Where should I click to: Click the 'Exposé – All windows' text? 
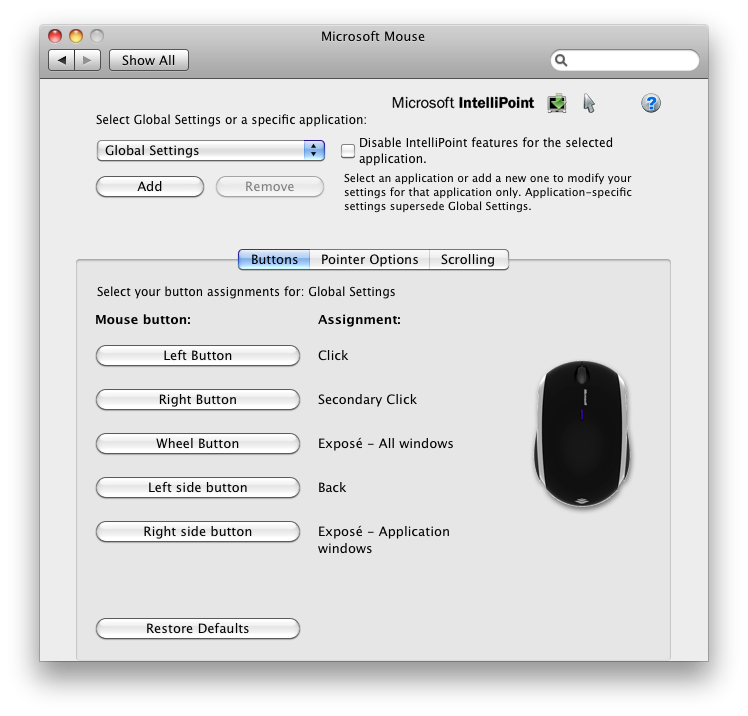point(385,443)
